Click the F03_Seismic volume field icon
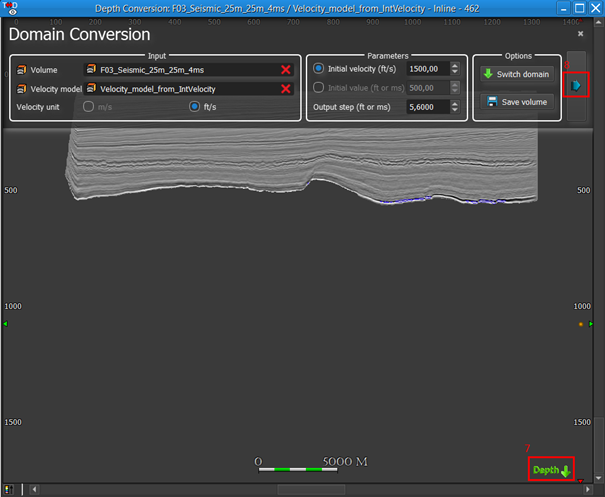The height and width of the screenshot is (497, 605). click(91, 69)
